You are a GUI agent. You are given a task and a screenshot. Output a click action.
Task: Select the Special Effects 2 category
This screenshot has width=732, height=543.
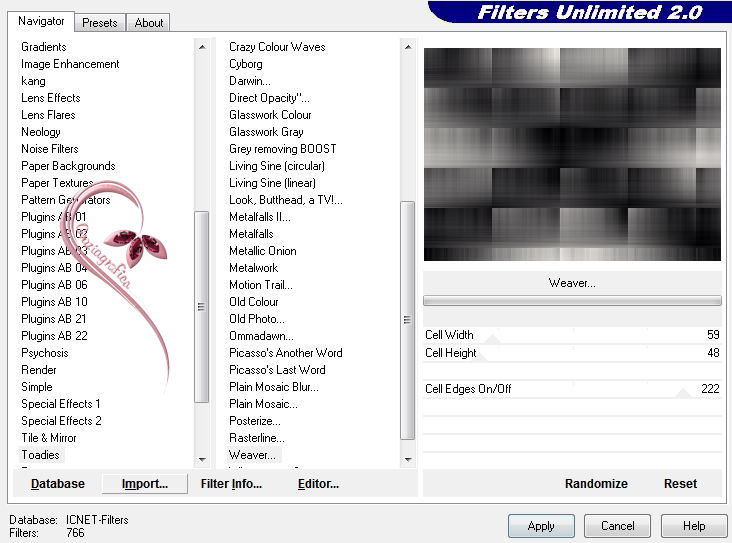[61, 421]
